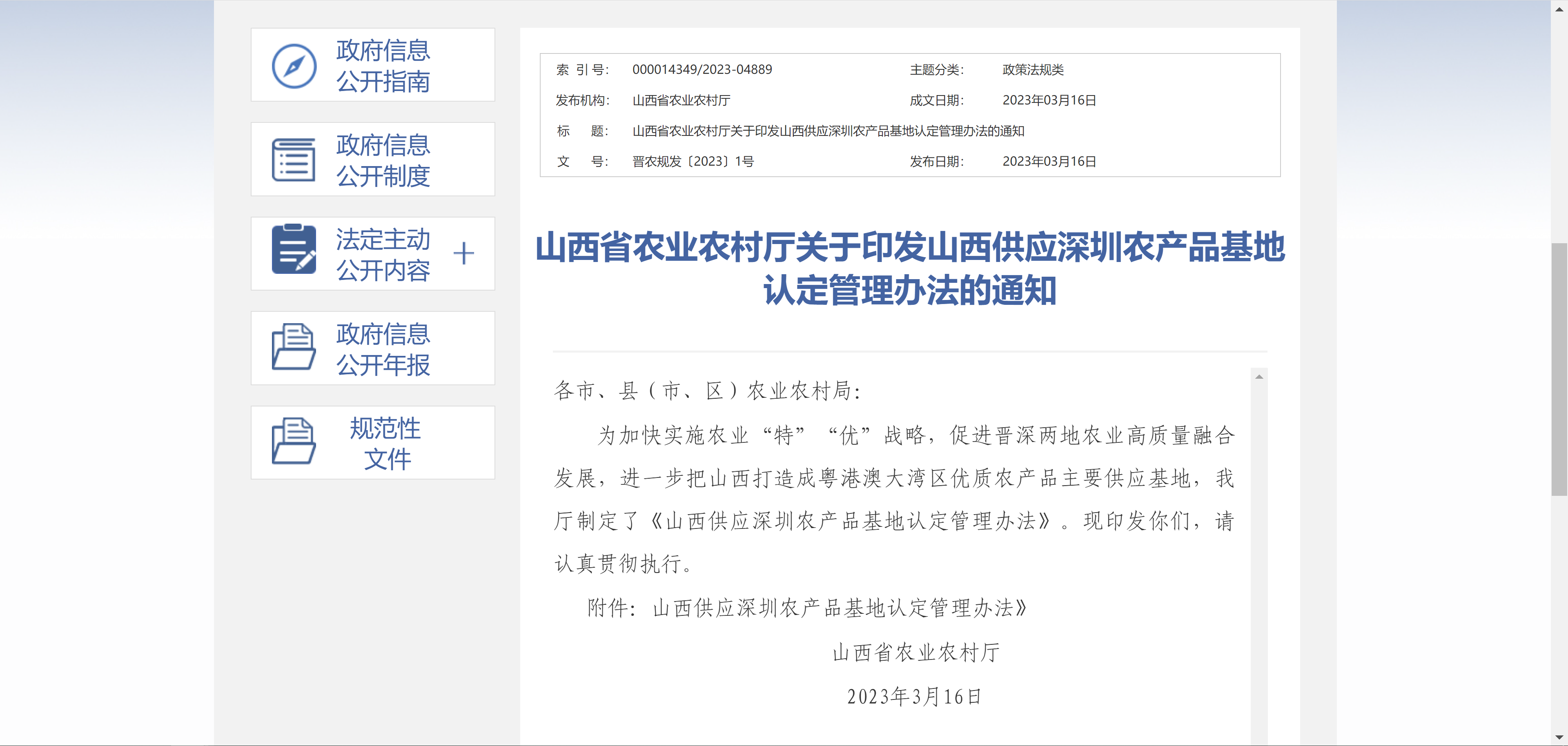
Task: Click 标题 field value in info table
Action: 828,131
